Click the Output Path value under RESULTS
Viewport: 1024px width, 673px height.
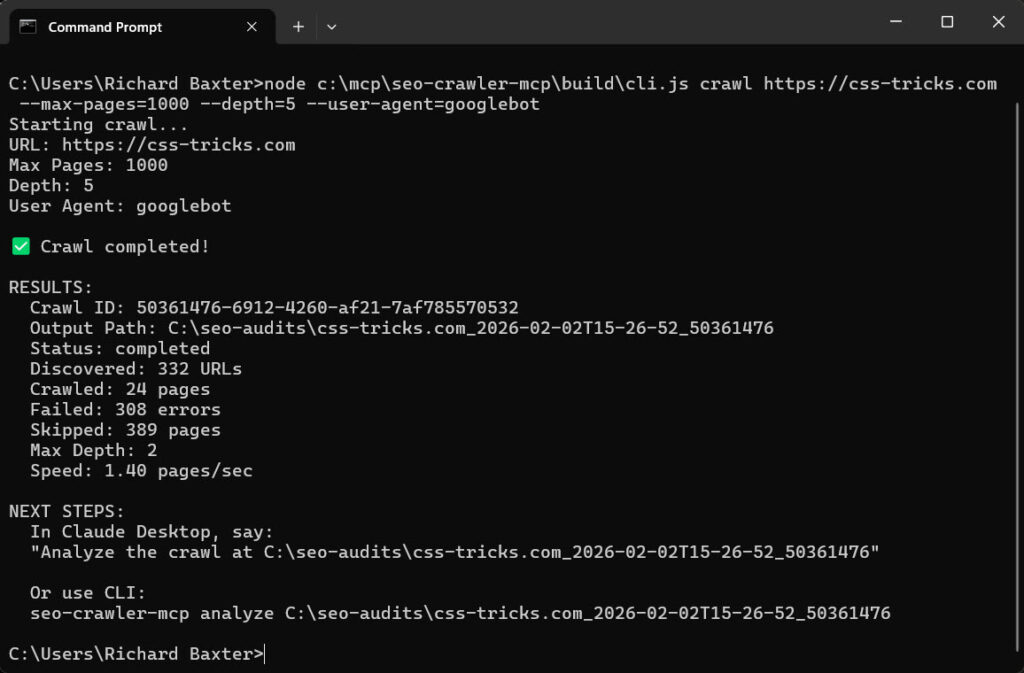click(x=468, y=328)
